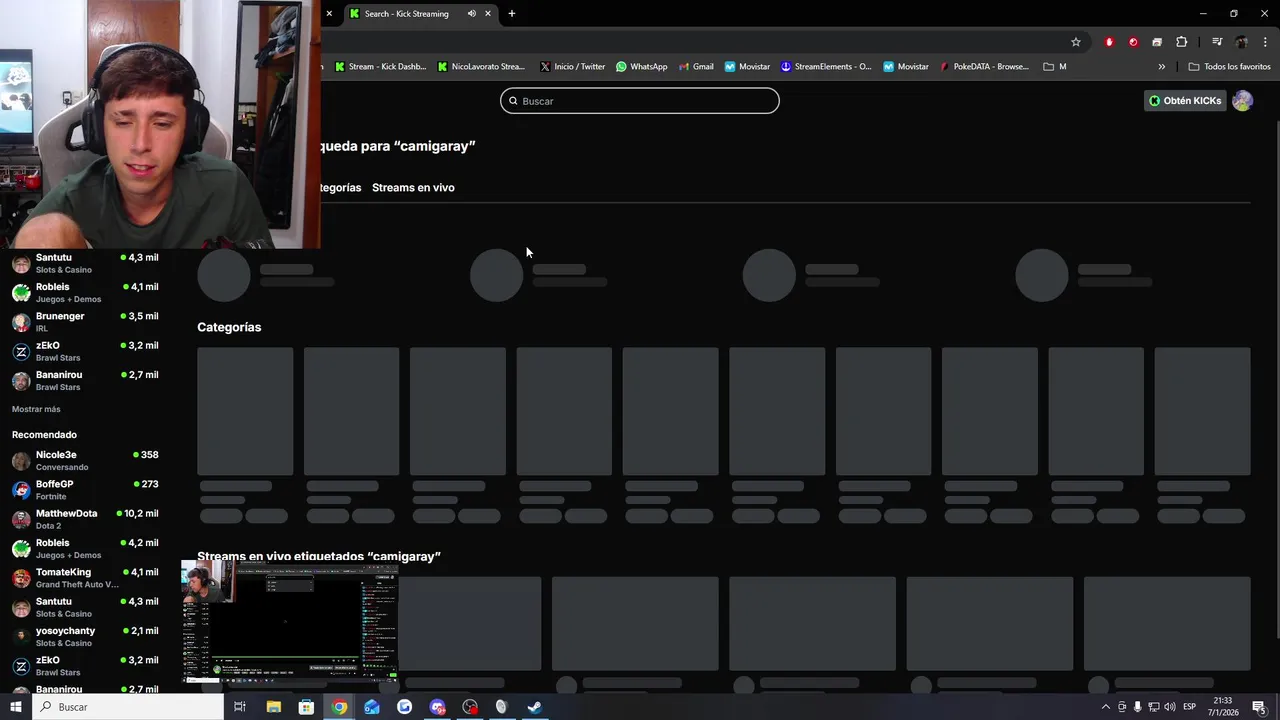Show hidden bookmarks overflow chevron
Image resolution: width=1280 pixels, height=720 pixels.
(1162, 67)
